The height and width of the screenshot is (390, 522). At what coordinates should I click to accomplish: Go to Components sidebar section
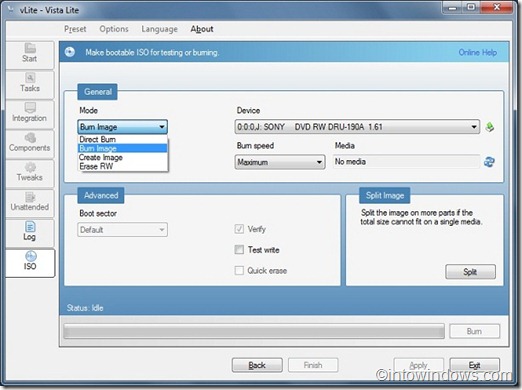30,143
